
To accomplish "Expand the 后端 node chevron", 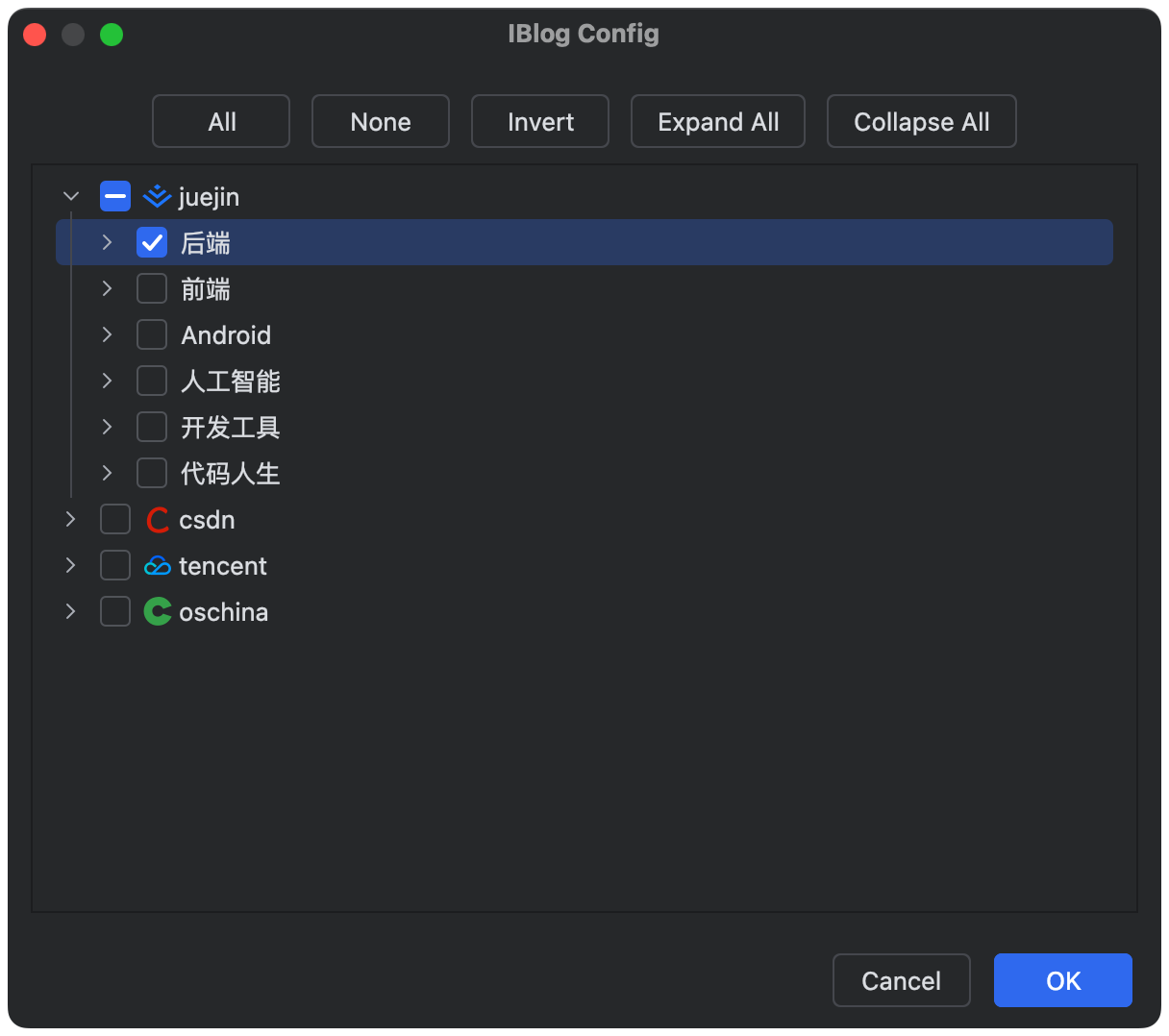I will (107, 243).
